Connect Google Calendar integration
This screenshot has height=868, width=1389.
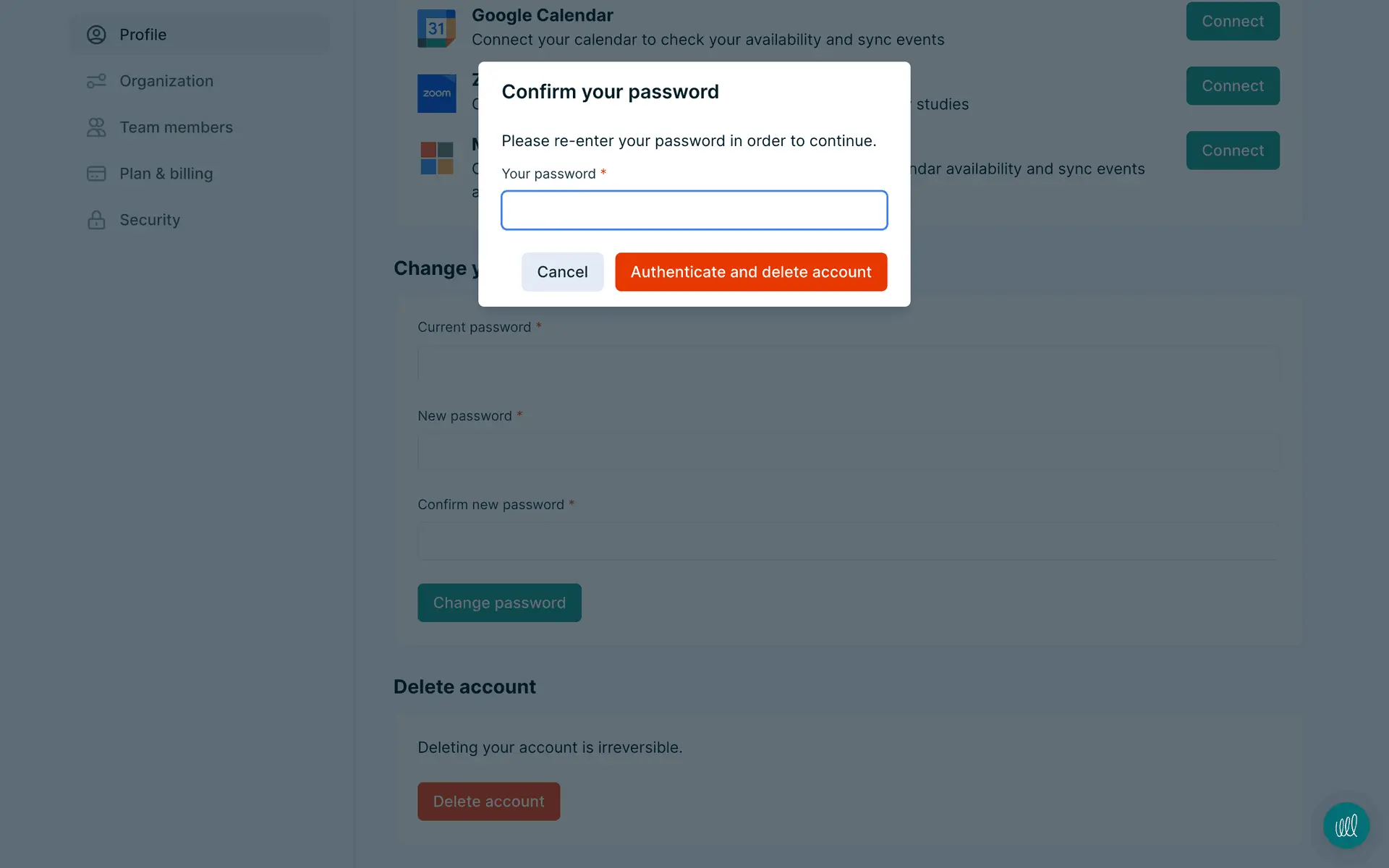click(1232, 22)
